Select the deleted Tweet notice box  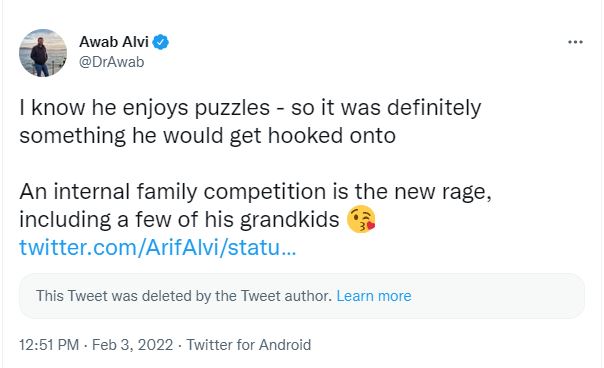tap(302, 296)
